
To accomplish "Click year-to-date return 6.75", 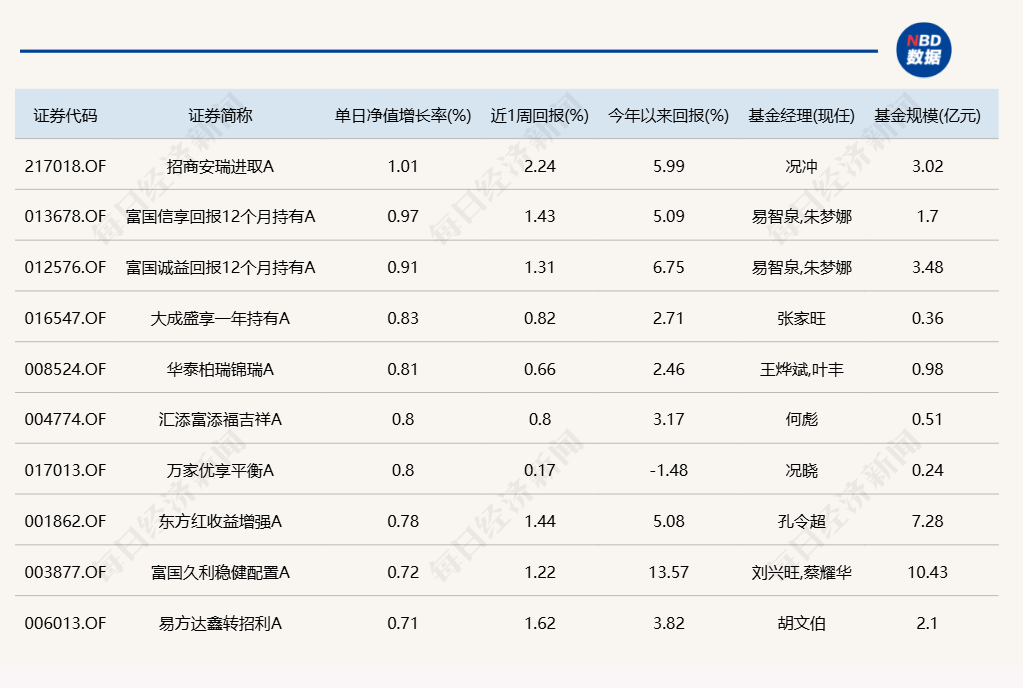I will (x=669, y=267).
